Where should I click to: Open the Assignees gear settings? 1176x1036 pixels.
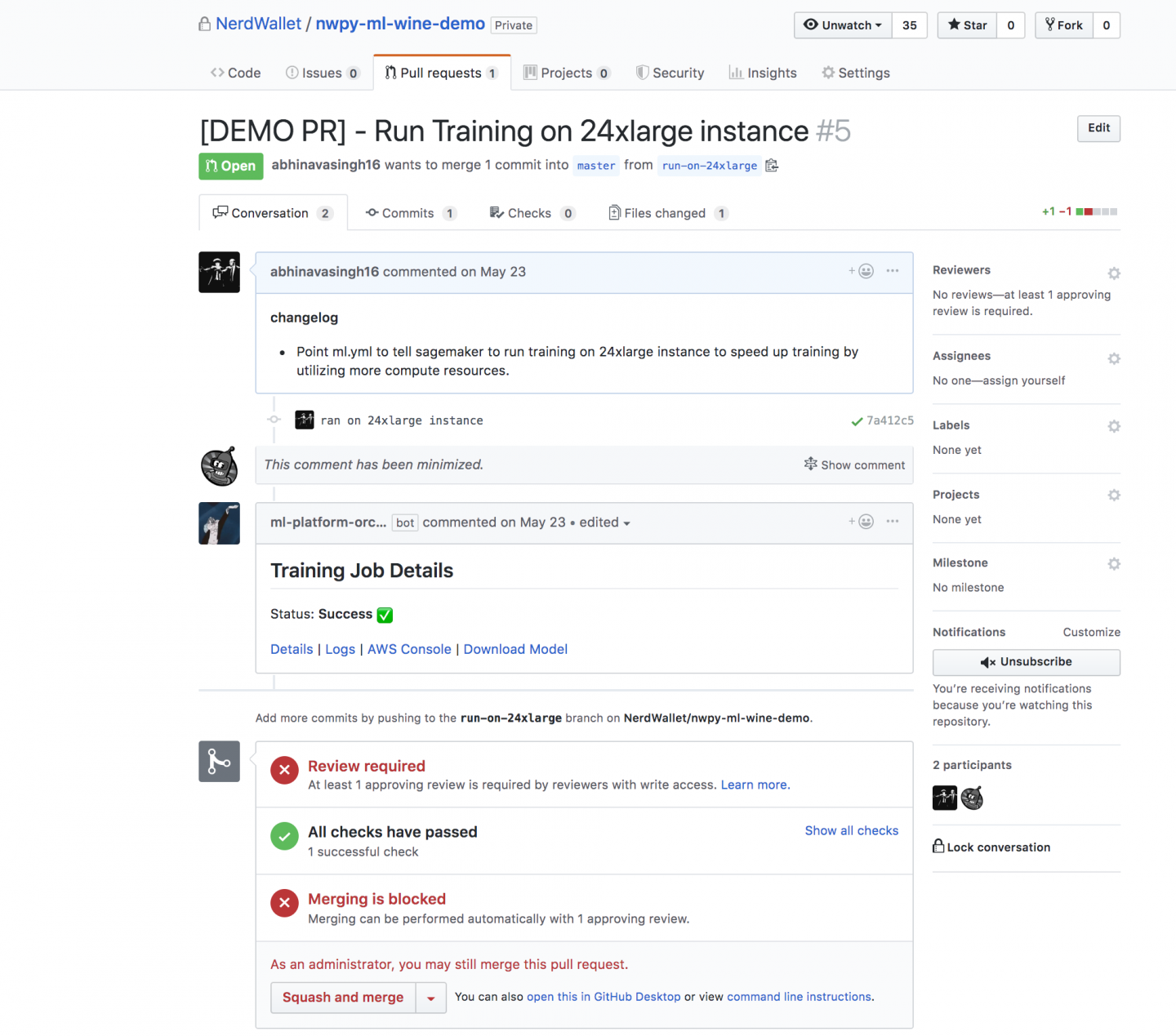point(1113,359)
